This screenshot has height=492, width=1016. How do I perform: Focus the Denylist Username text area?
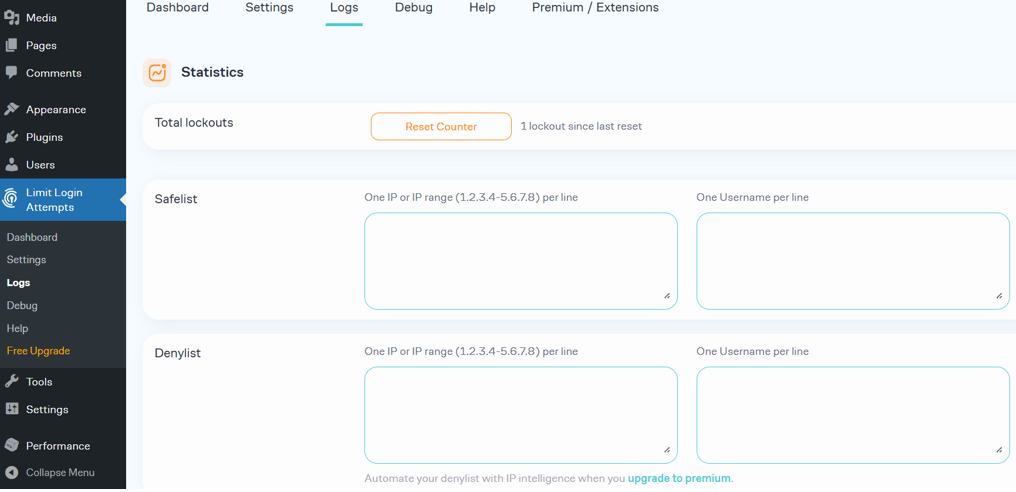[x=853, y=415]
